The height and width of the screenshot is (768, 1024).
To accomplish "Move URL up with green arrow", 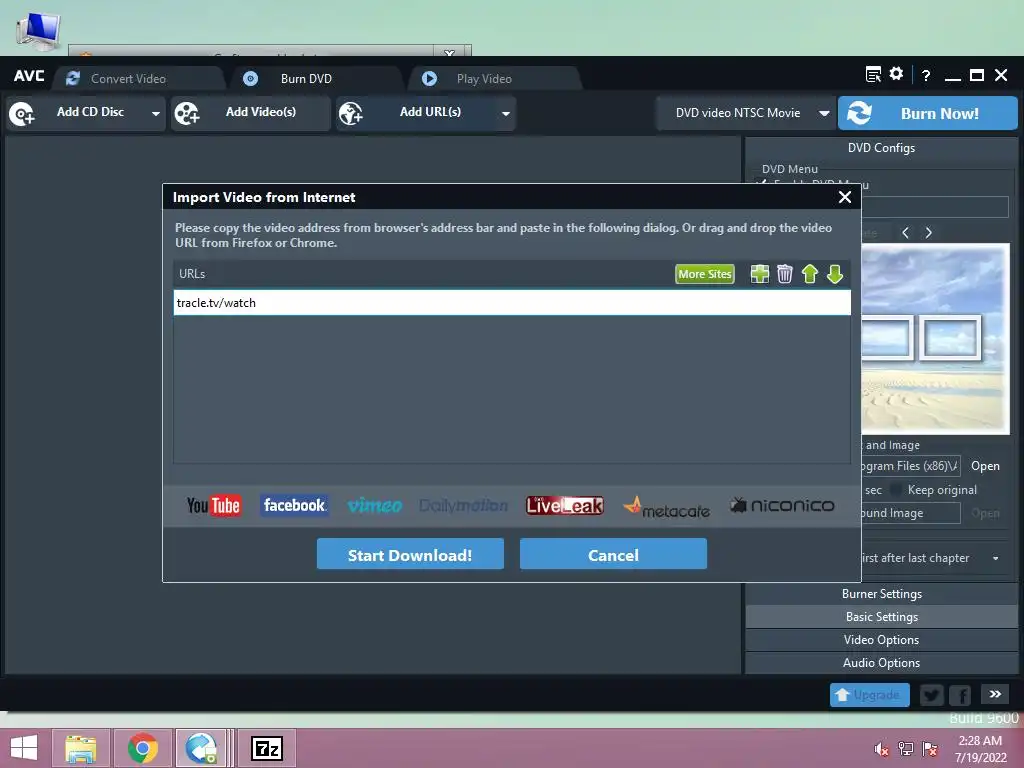I will 810,274.
